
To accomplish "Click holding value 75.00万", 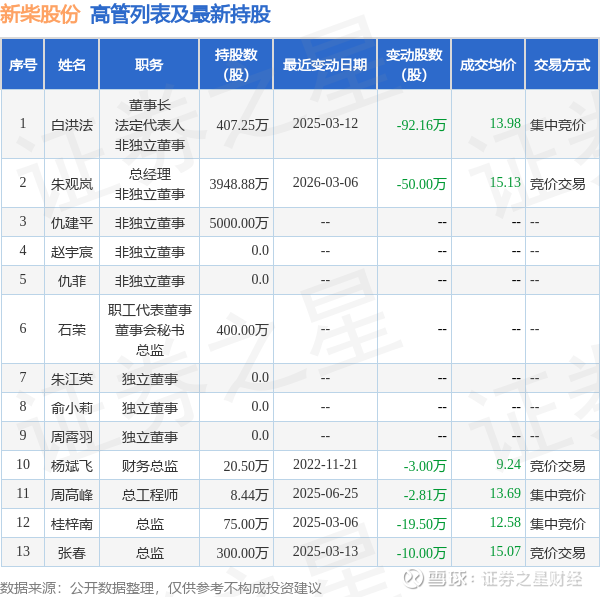I will (x=246, y=524).
